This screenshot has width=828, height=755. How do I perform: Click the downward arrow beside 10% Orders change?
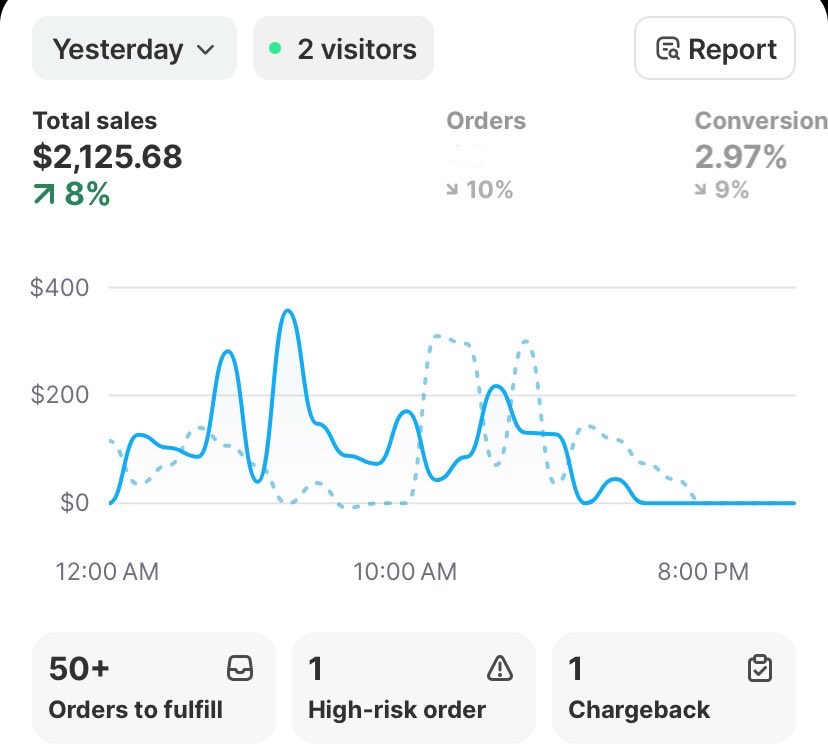455,189
